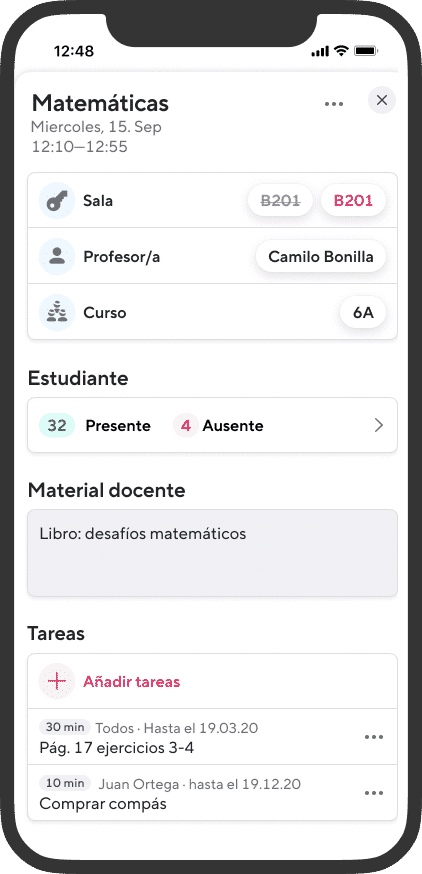Select the crossed-out B201 room chip
This screenshot has width=422, height=874.
[280, 200]
